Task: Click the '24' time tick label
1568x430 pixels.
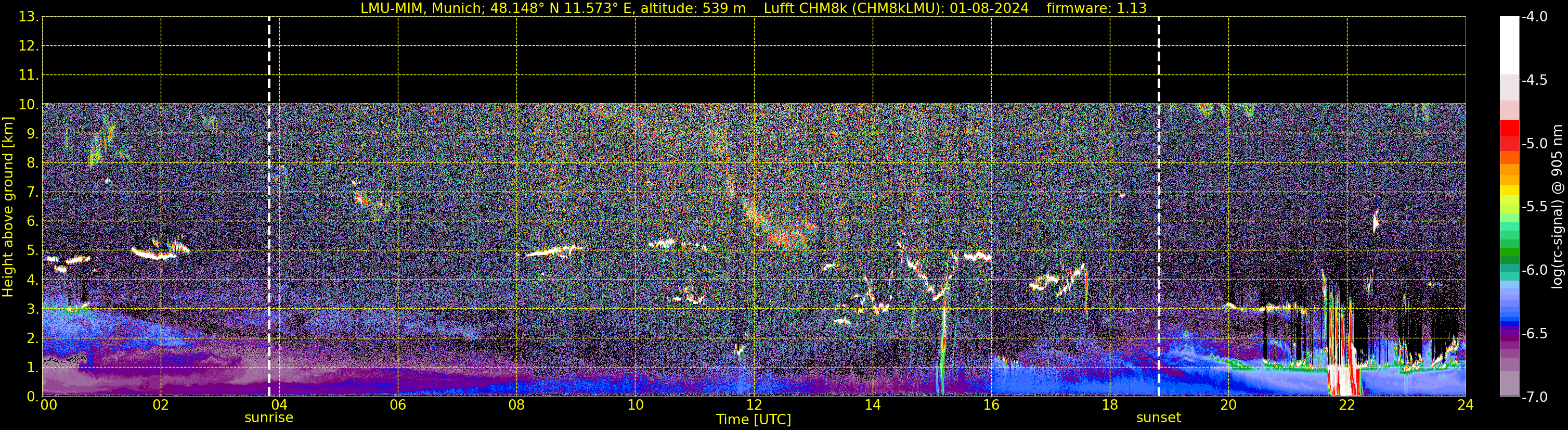Action: (x=1466, y=405)
